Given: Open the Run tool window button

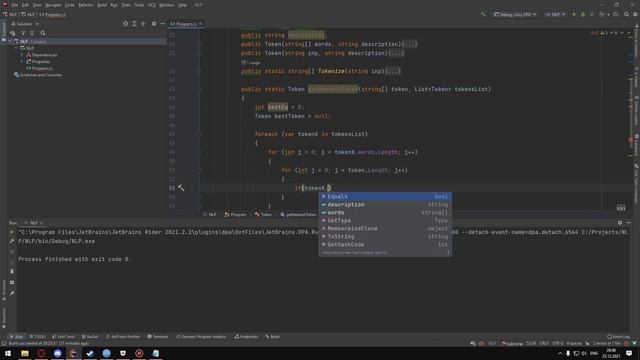Looking at the screenshot, I should 16,337.
